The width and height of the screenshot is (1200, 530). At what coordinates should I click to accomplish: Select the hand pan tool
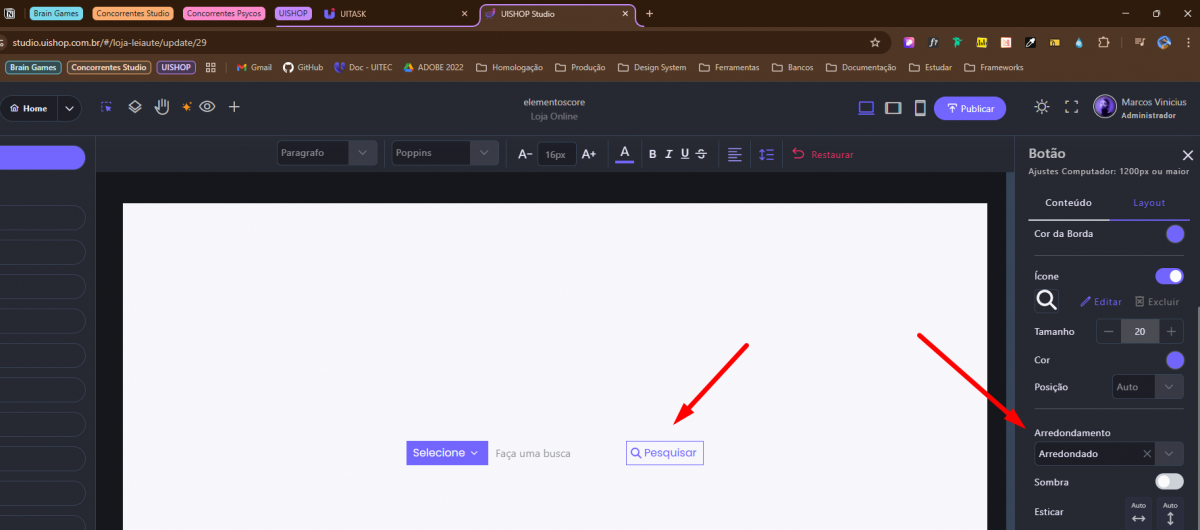[162, 107]
